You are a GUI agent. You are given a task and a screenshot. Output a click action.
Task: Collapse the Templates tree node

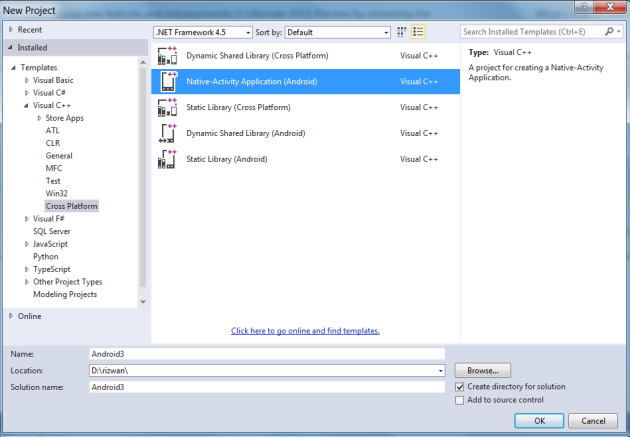pos(14,67)
